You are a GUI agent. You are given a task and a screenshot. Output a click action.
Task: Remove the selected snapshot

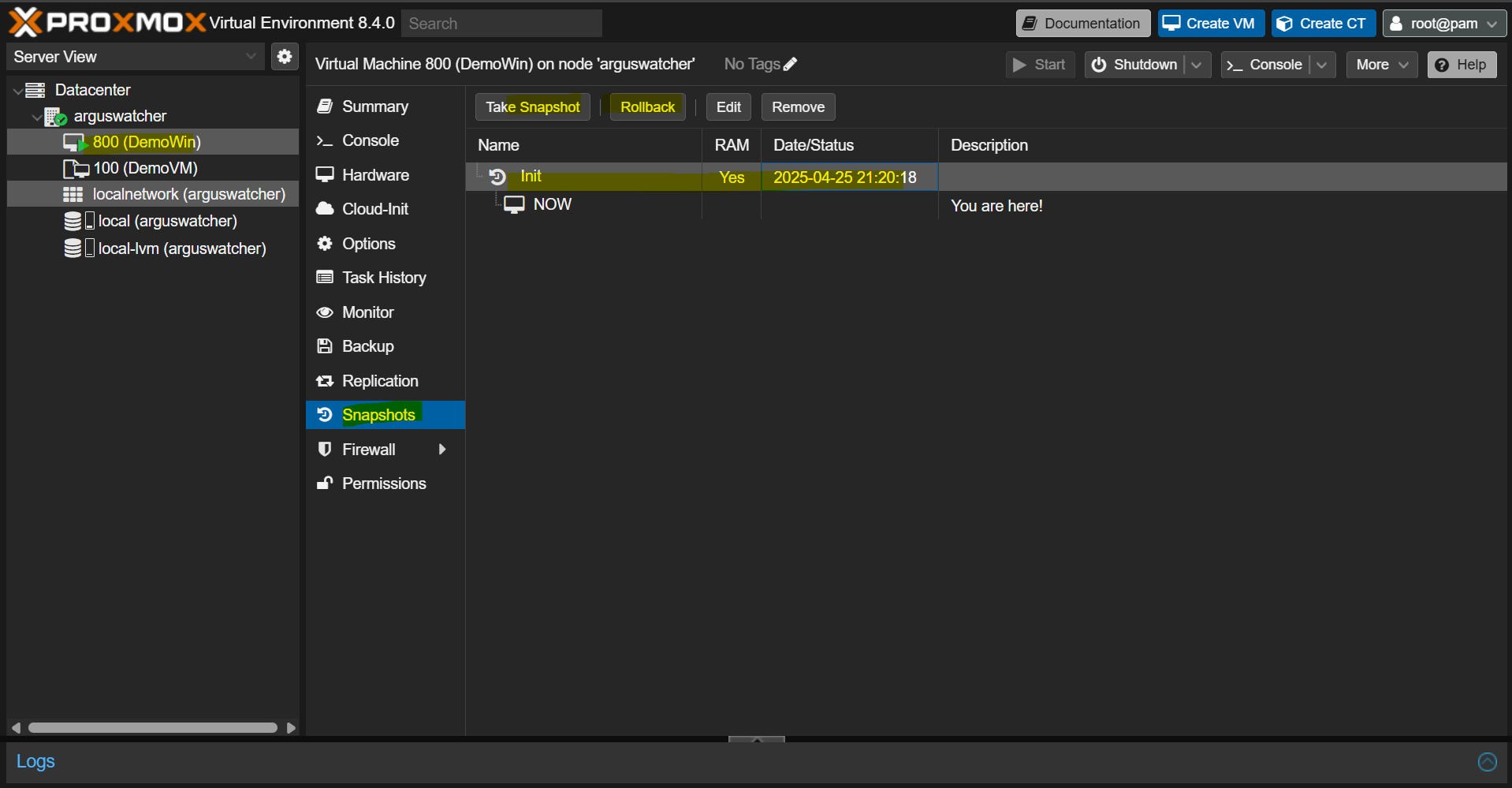click(x=799, y=107)
